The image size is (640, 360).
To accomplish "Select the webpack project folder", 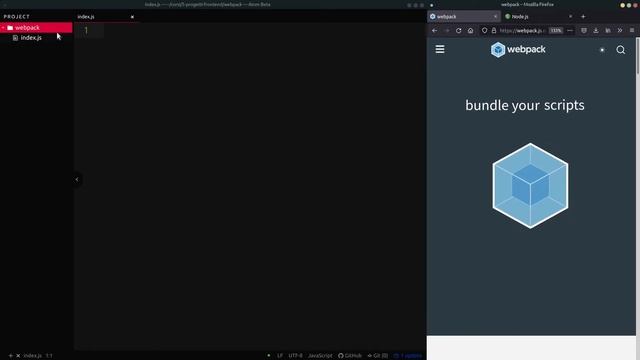I will (x=36, y=27).
